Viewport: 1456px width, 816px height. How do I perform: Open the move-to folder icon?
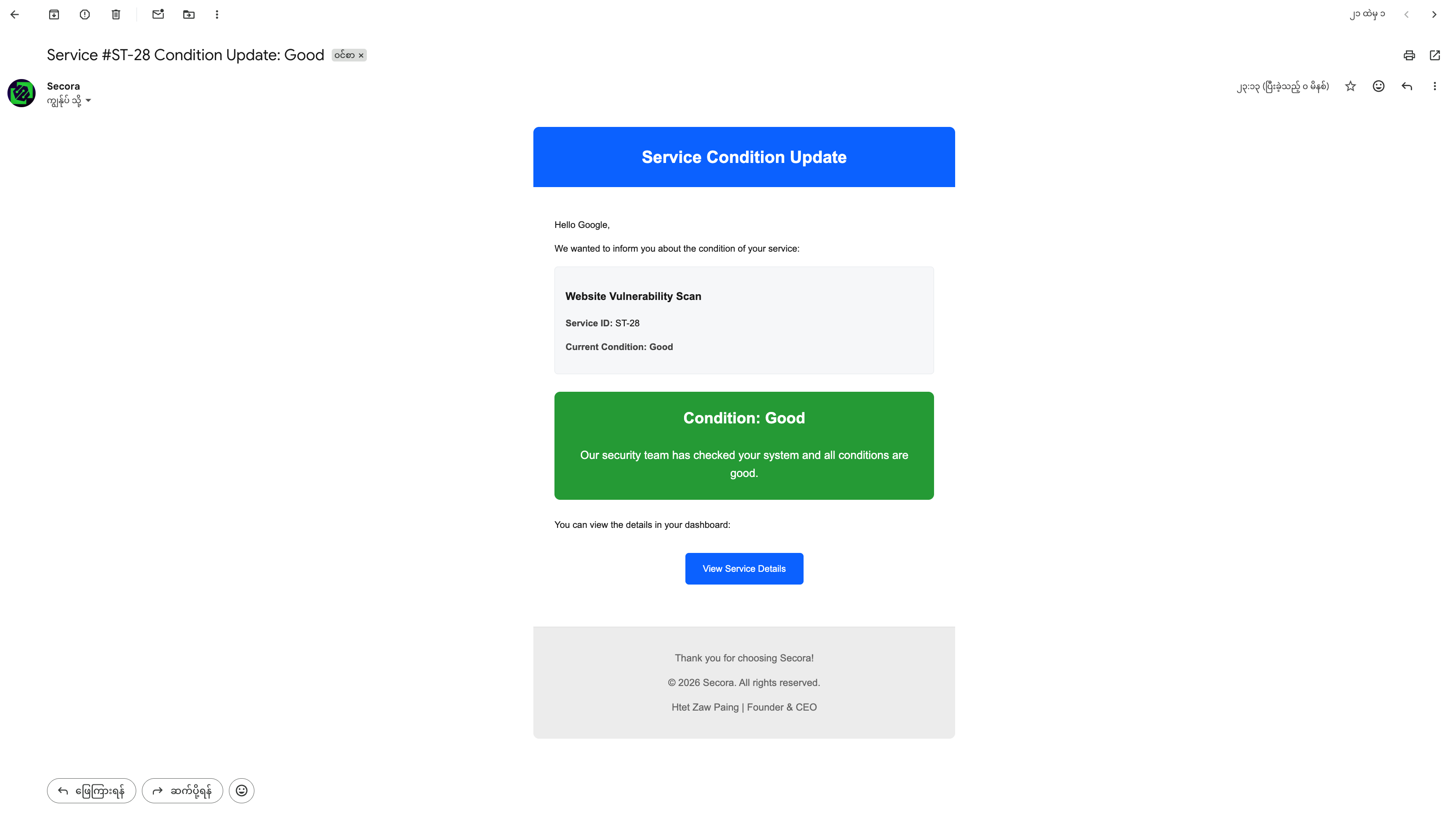189,14
